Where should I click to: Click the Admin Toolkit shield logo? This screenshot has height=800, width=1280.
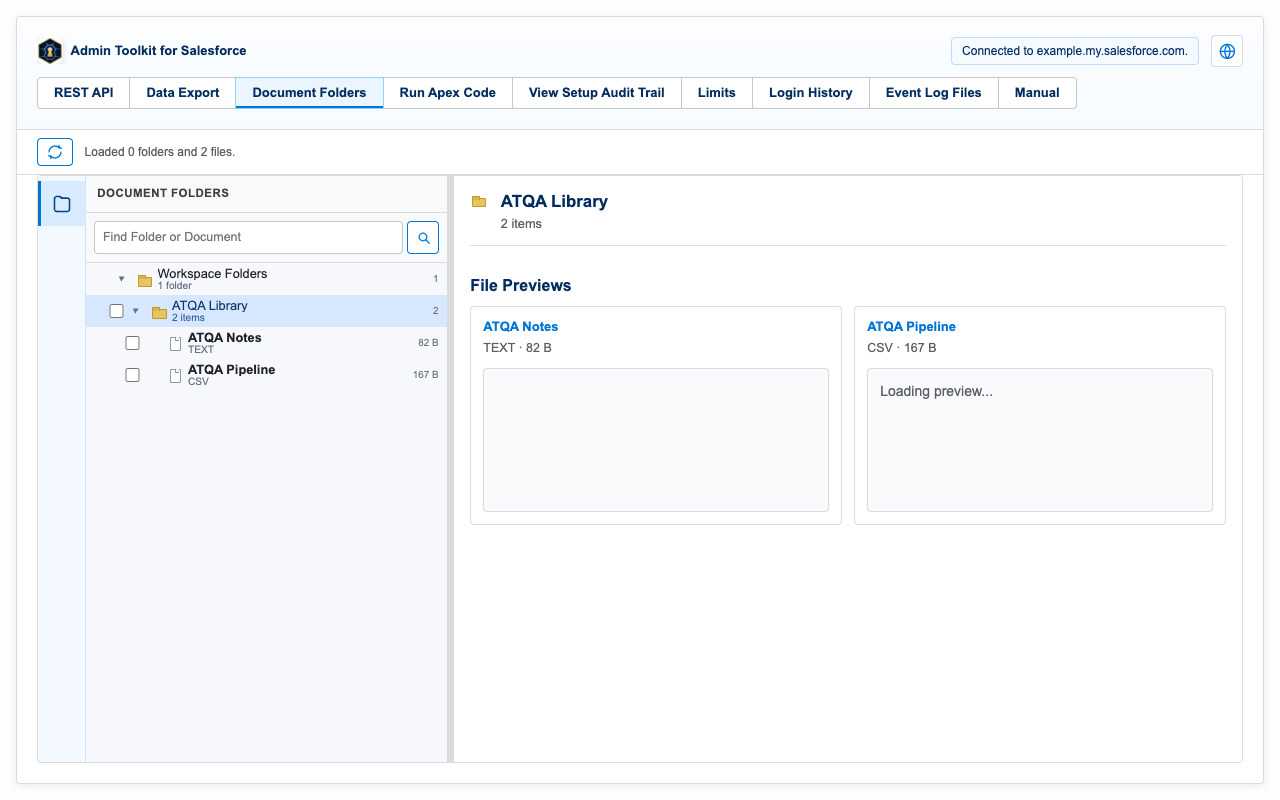click(50, 51)
